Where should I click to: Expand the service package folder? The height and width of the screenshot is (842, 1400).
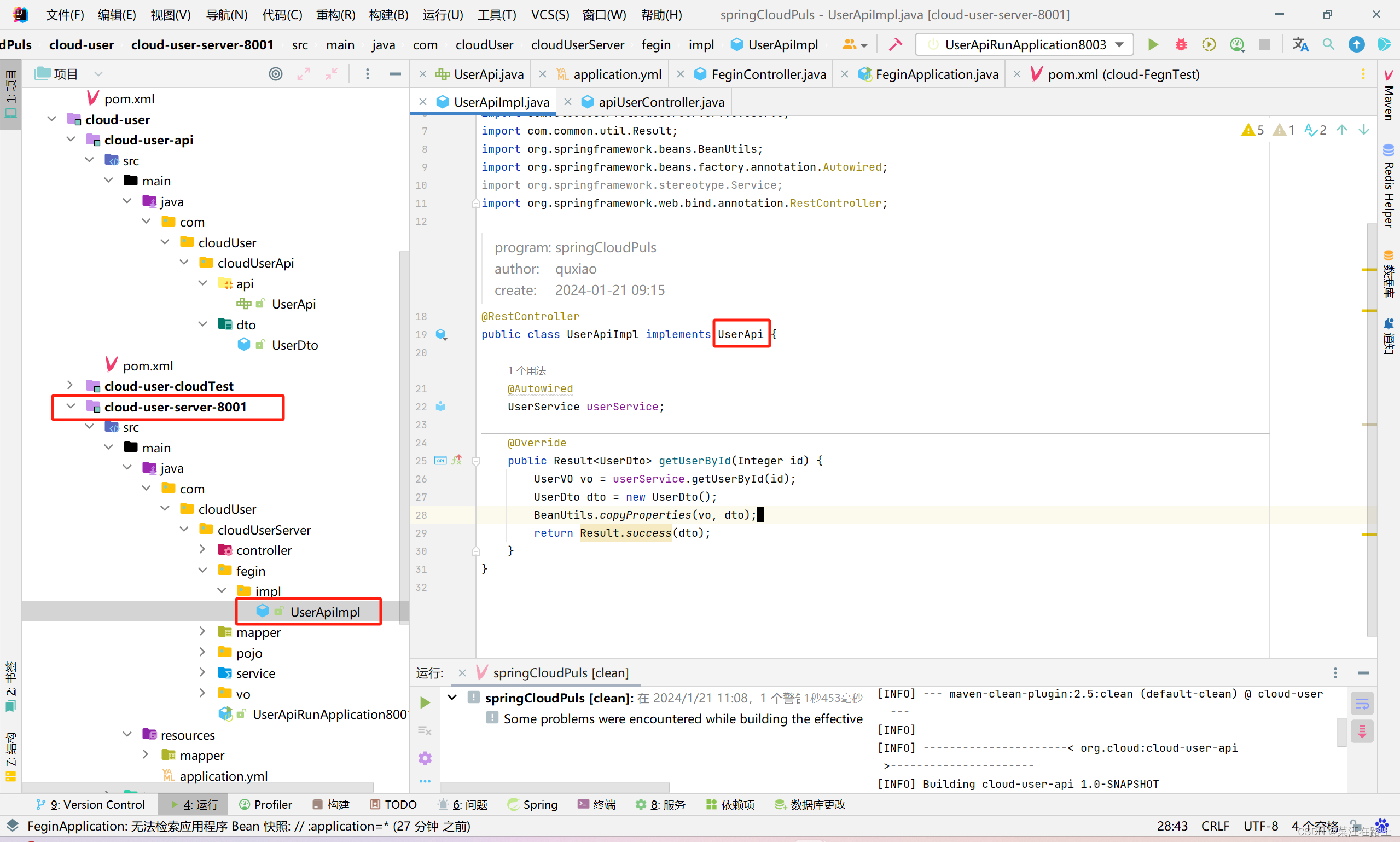pos(202,673)
